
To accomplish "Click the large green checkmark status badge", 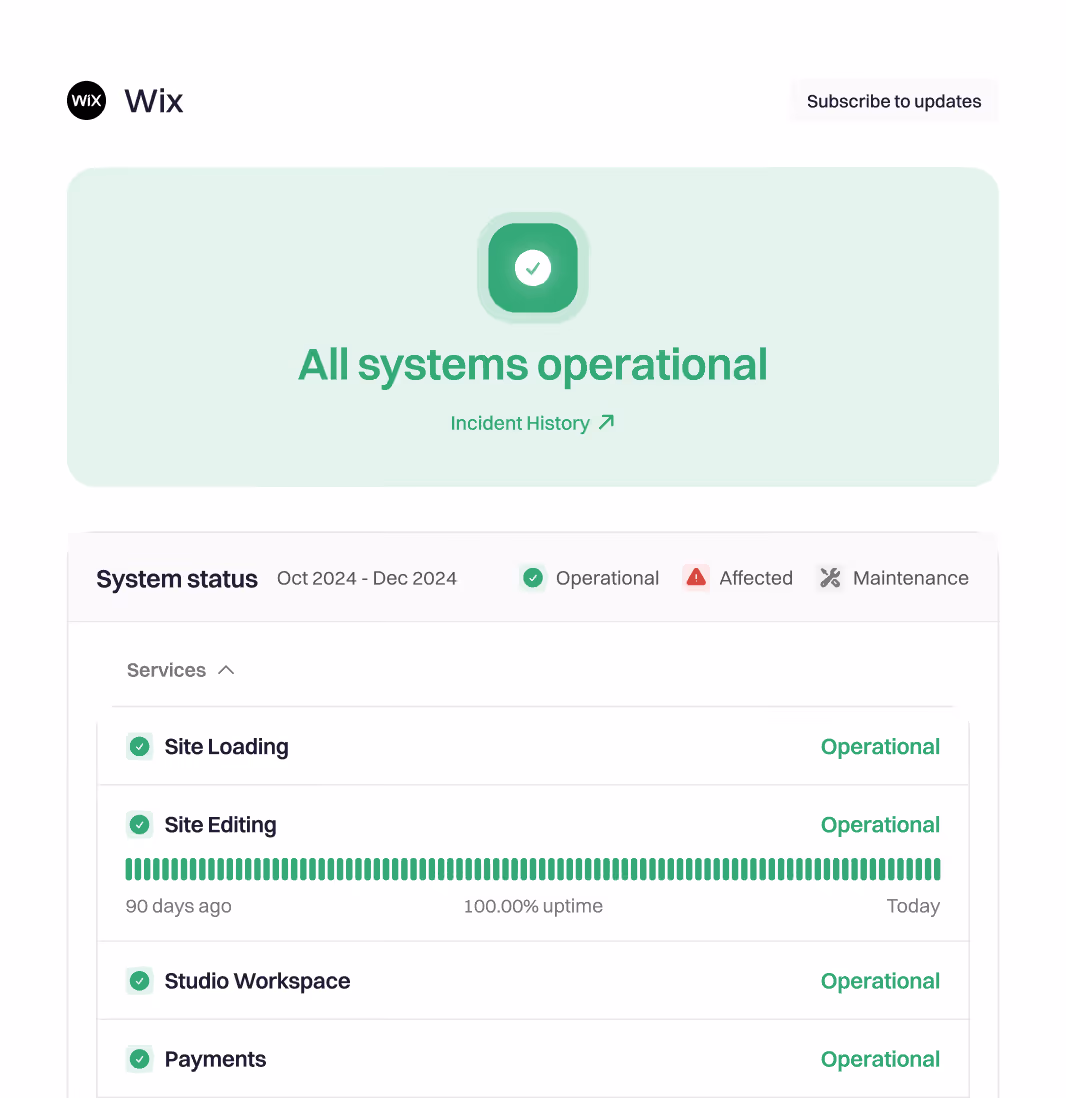I will [x=532, y=267].
